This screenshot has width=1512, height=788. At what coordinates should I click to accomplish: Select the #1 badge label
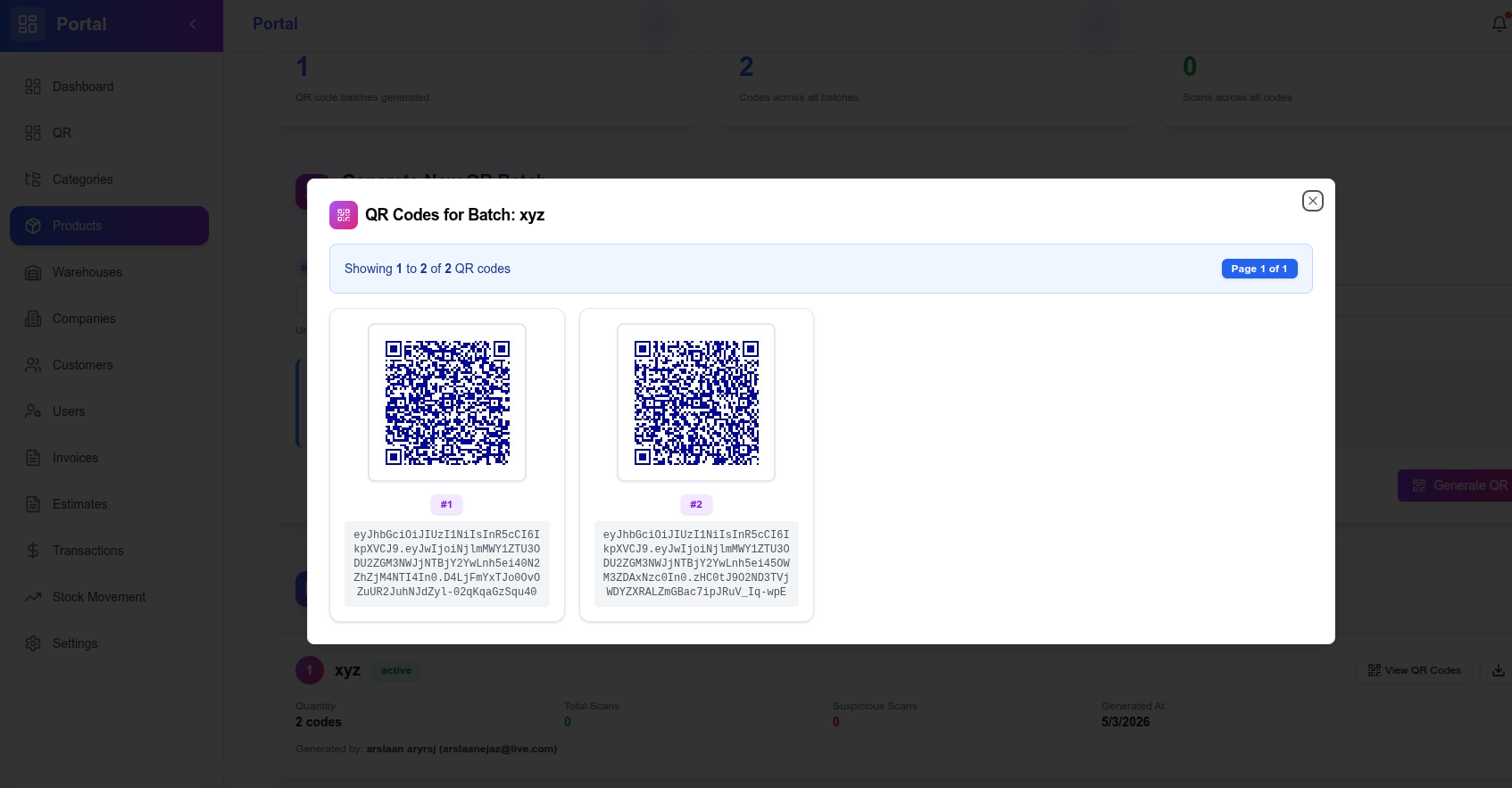446,504
